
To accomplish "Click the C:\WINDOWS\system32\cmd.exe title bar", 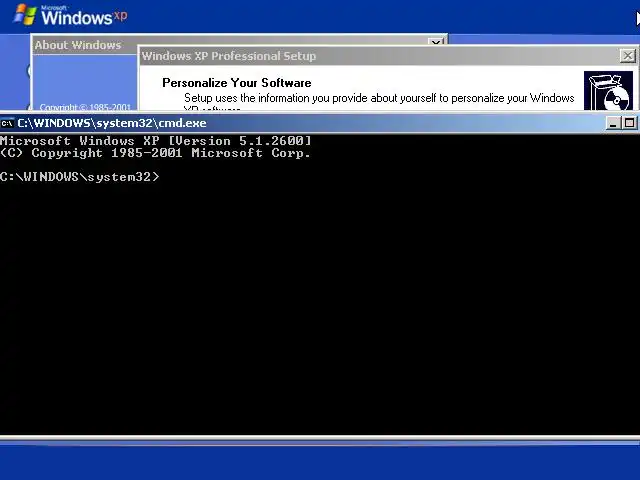I will (320, 123).
